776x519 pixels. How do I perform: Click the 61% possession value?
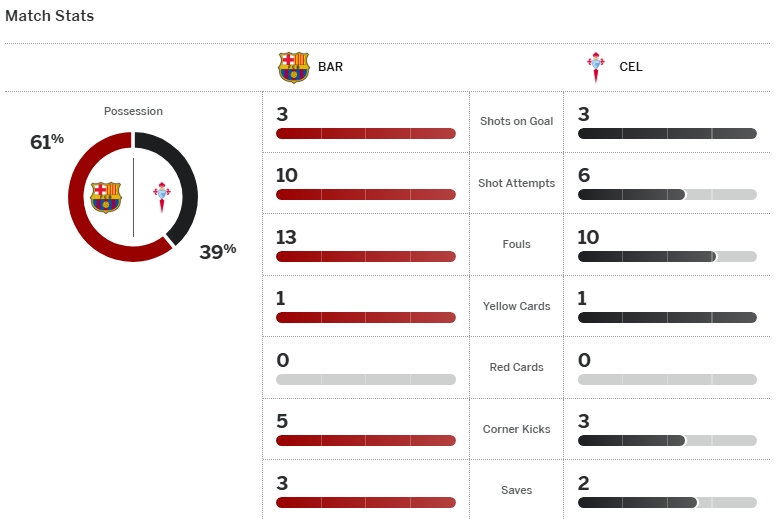tap(46, 142)
